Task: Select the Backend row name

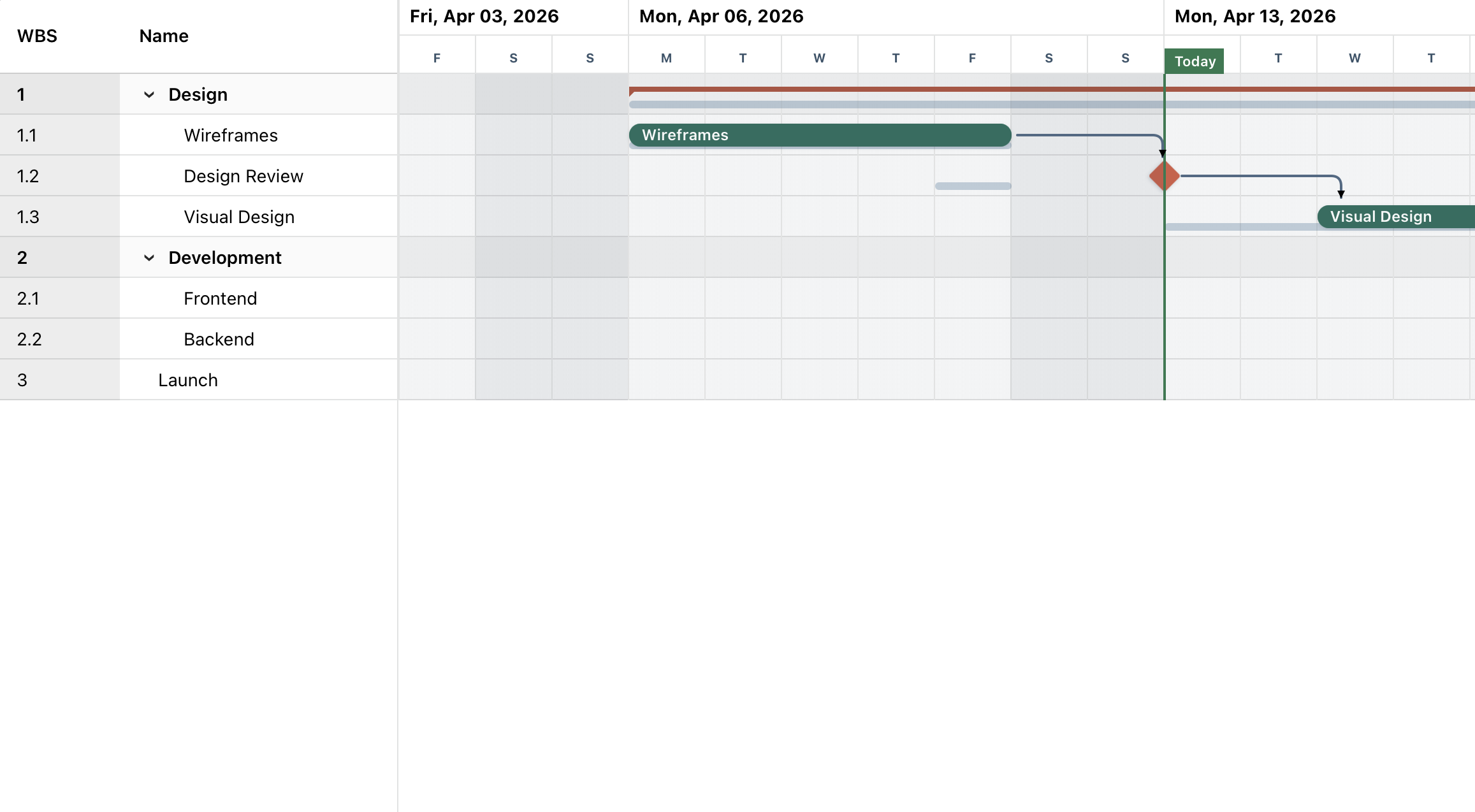Action: (219, 340)
